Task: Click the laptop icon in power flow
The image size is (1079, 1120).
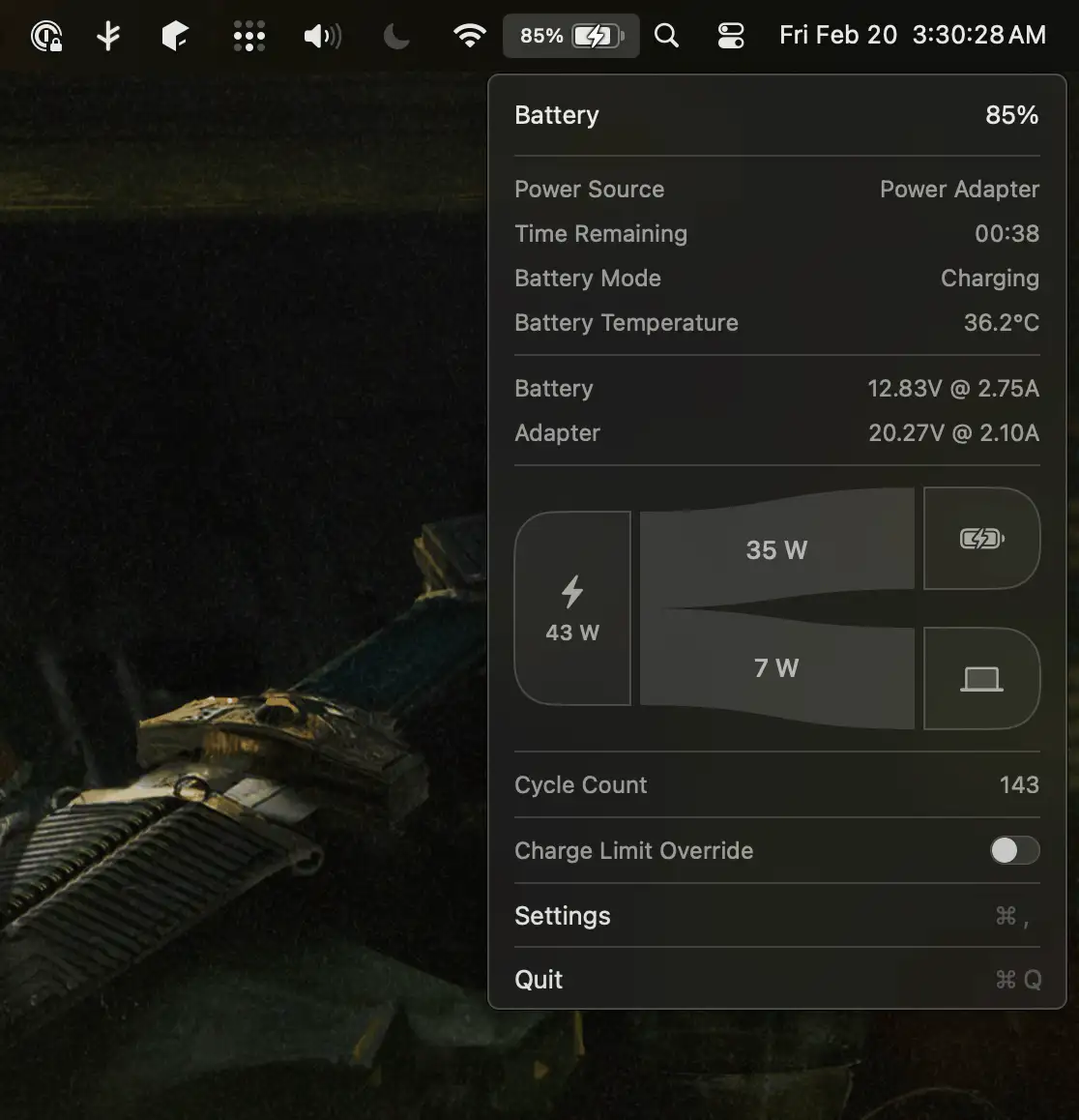Action: [x=981, y=679]
